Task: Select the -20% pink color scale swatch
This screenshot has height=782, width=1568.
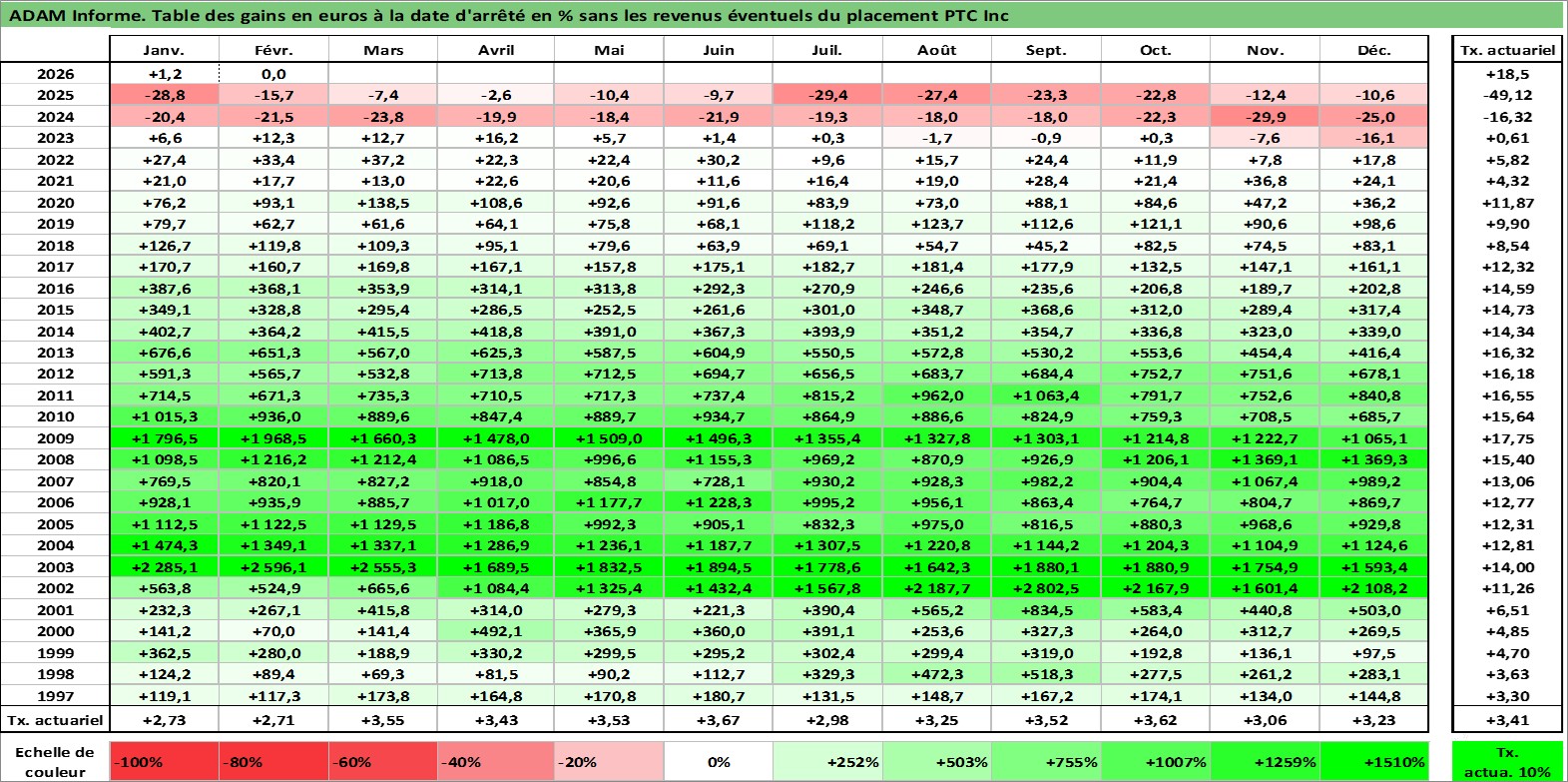Action: [x=609, y=761]
